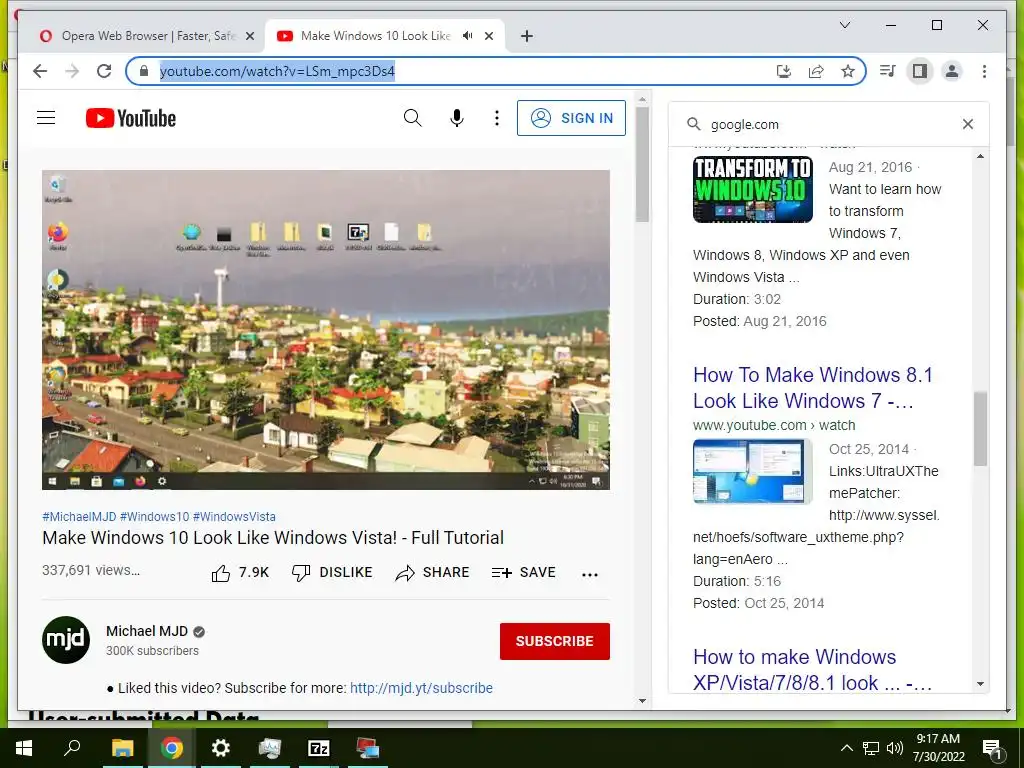Open the taskbar clock and date
Image resolution: width=1024 pixels, height=768 pixels.
pyautogui.click(x=938, y=748)
